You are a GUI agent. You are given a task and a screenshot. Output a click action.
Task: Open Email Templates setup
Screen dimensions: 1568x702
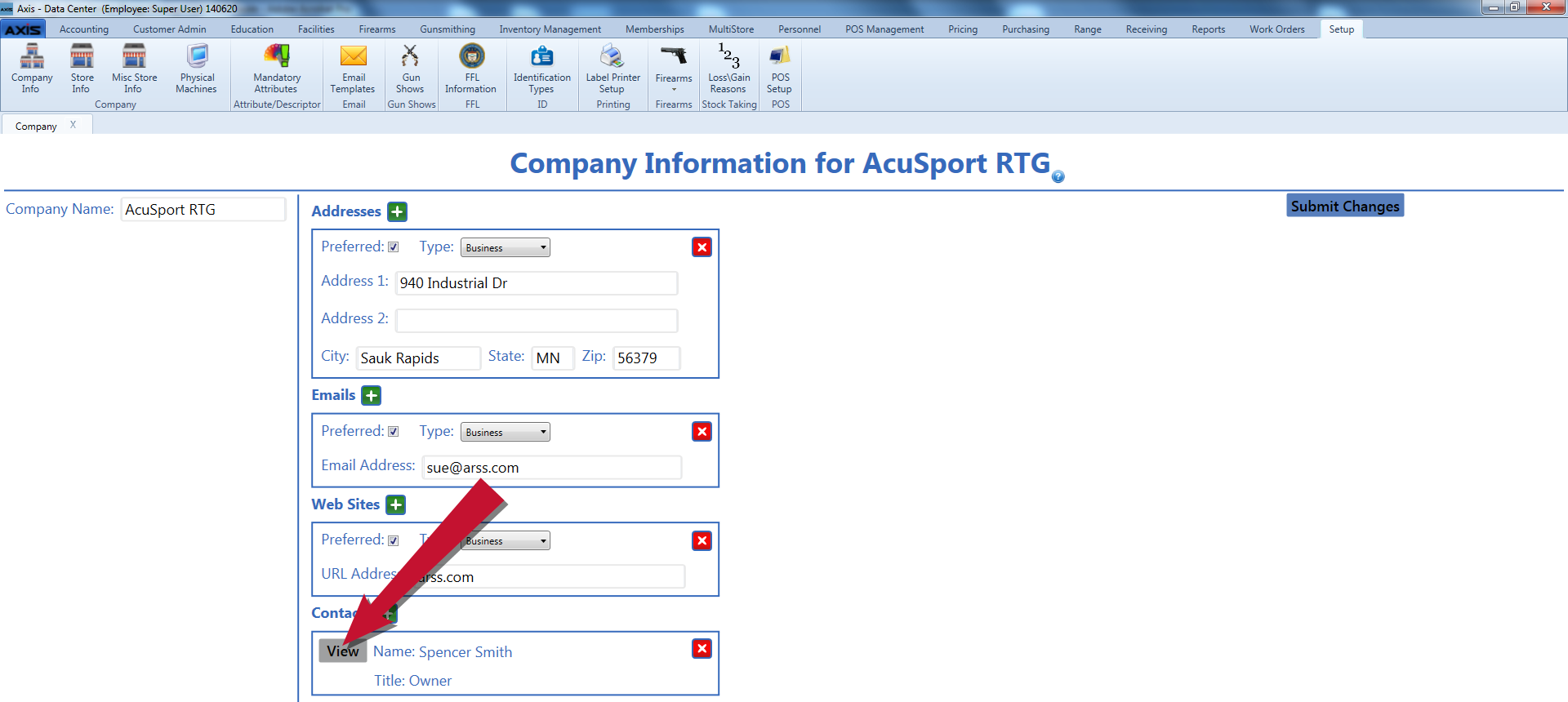pyautogui.click(x=353, y=69)
